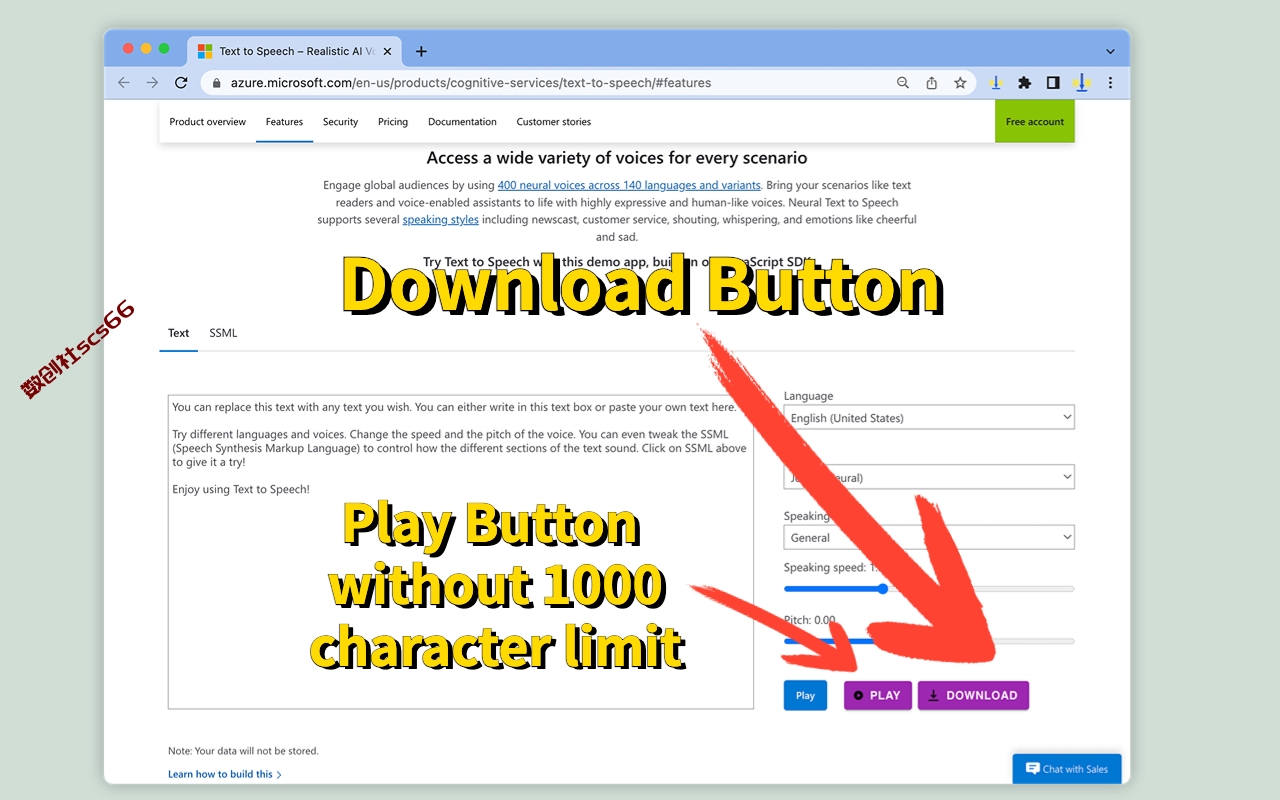
Task: Follow Learn how to build this link
Action: [x=225, y=774]
